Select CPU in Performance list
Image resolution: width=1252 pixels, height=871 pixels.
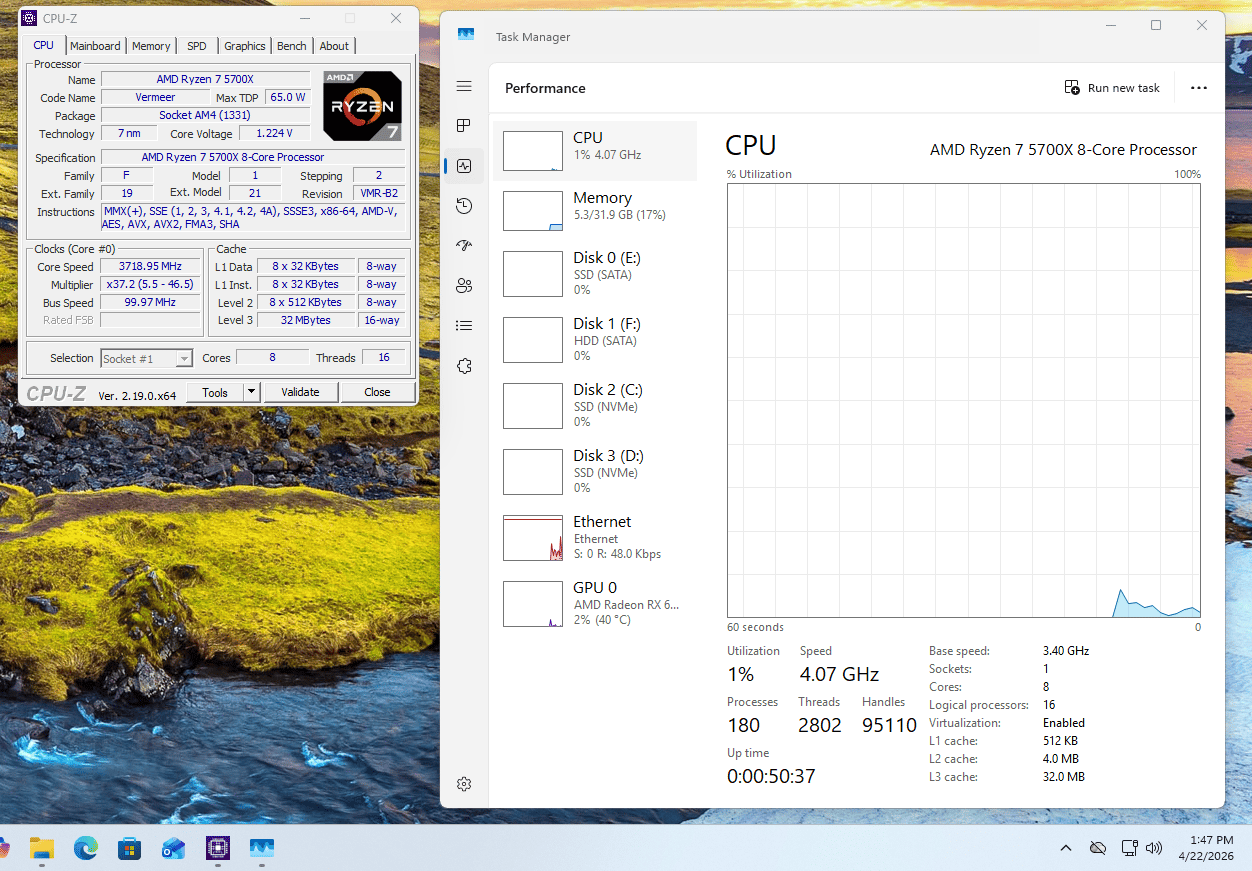tap(595, 151)
